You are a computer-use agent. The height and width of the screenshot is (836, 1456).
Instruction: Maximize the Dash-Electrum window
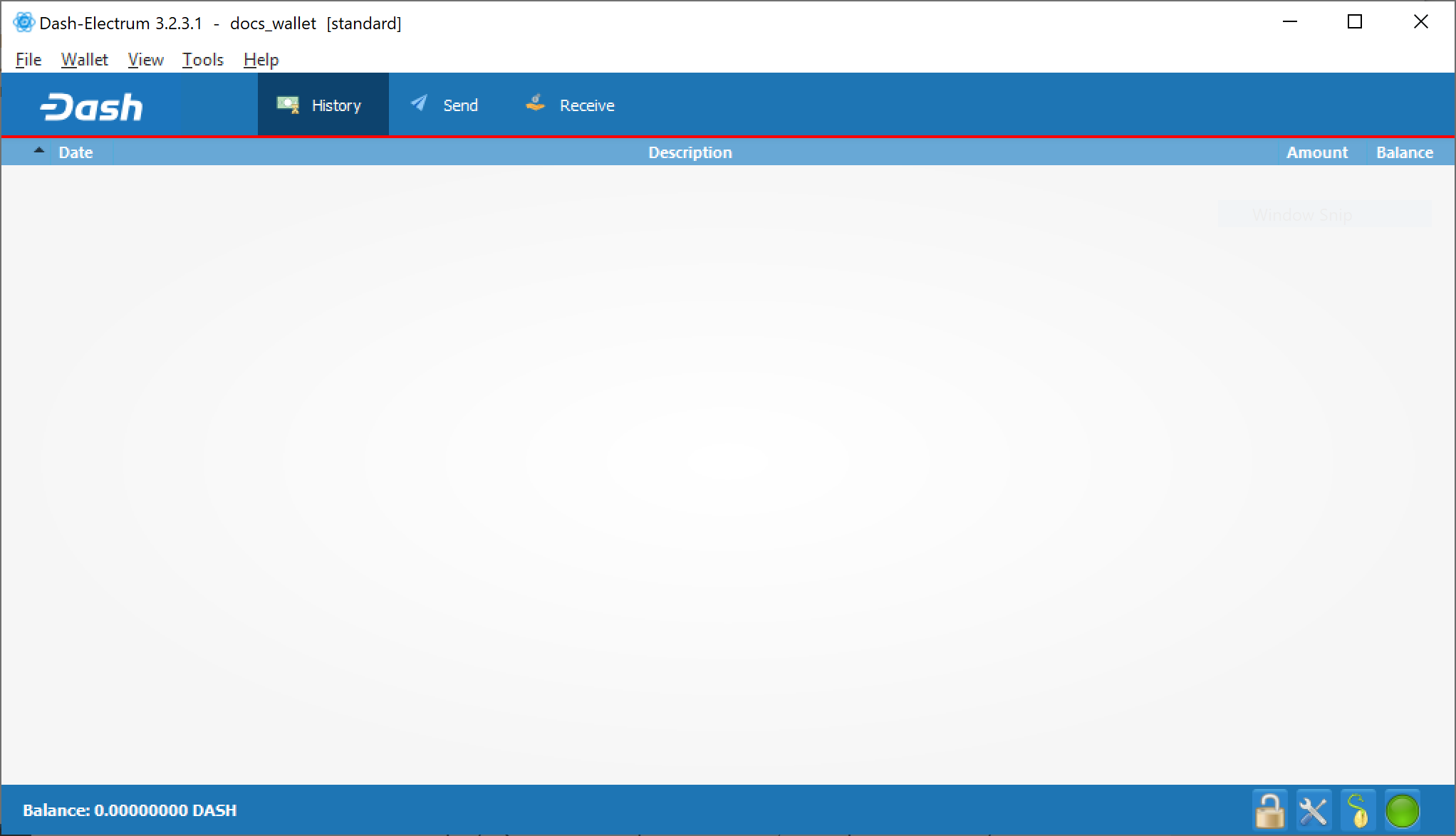pos(1355,22)
